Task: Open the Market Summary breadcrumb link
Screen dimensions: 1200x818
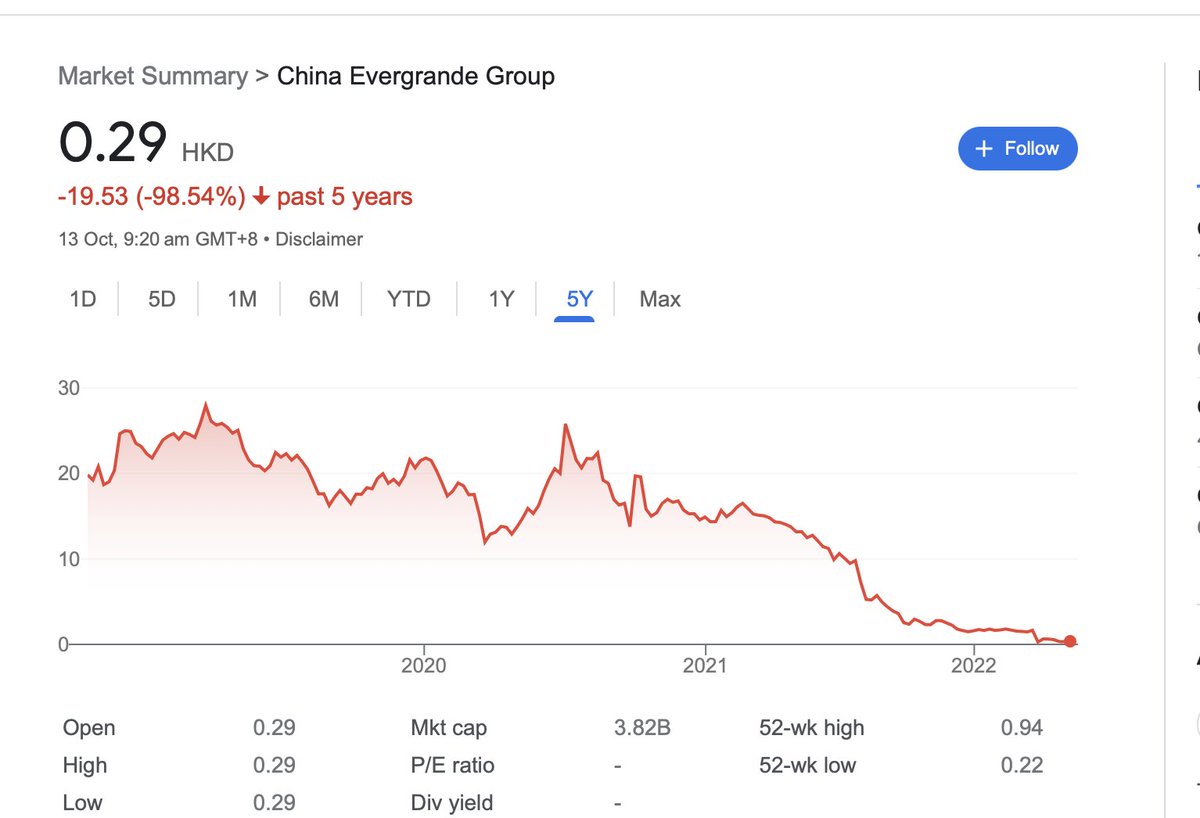Action: tap(153, 76)
